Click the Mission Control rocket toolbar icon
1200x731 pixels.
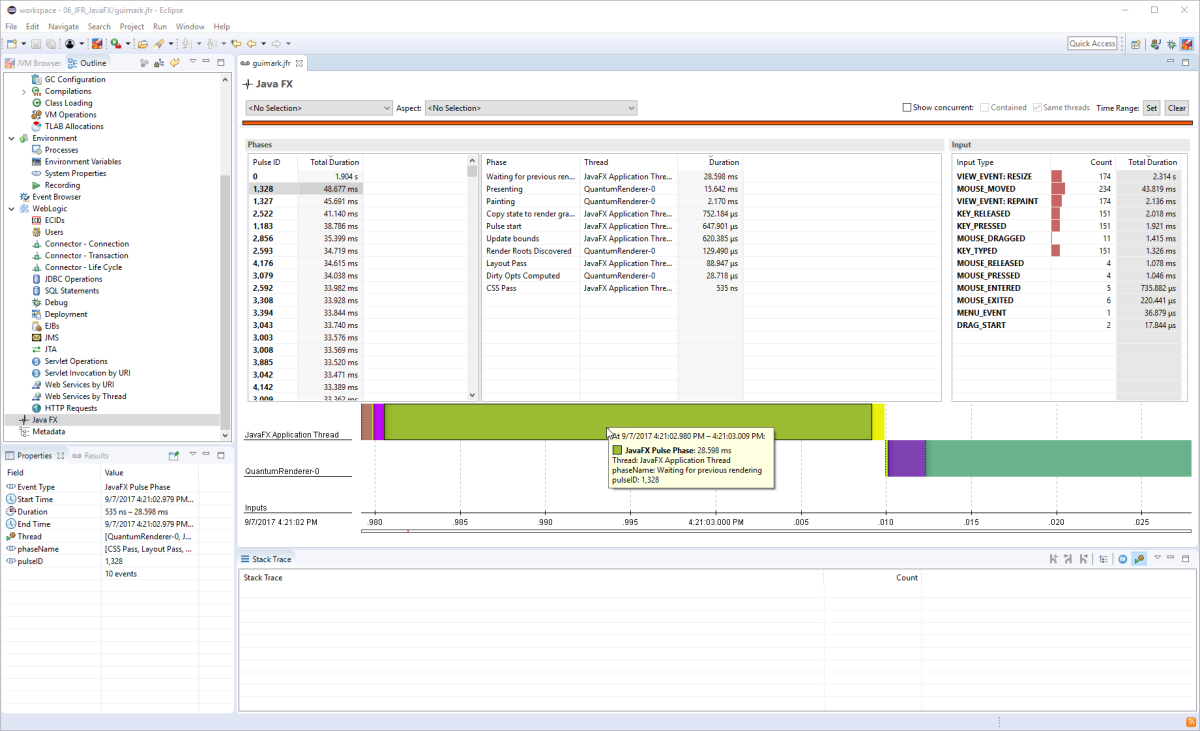[x=96, y=44]
